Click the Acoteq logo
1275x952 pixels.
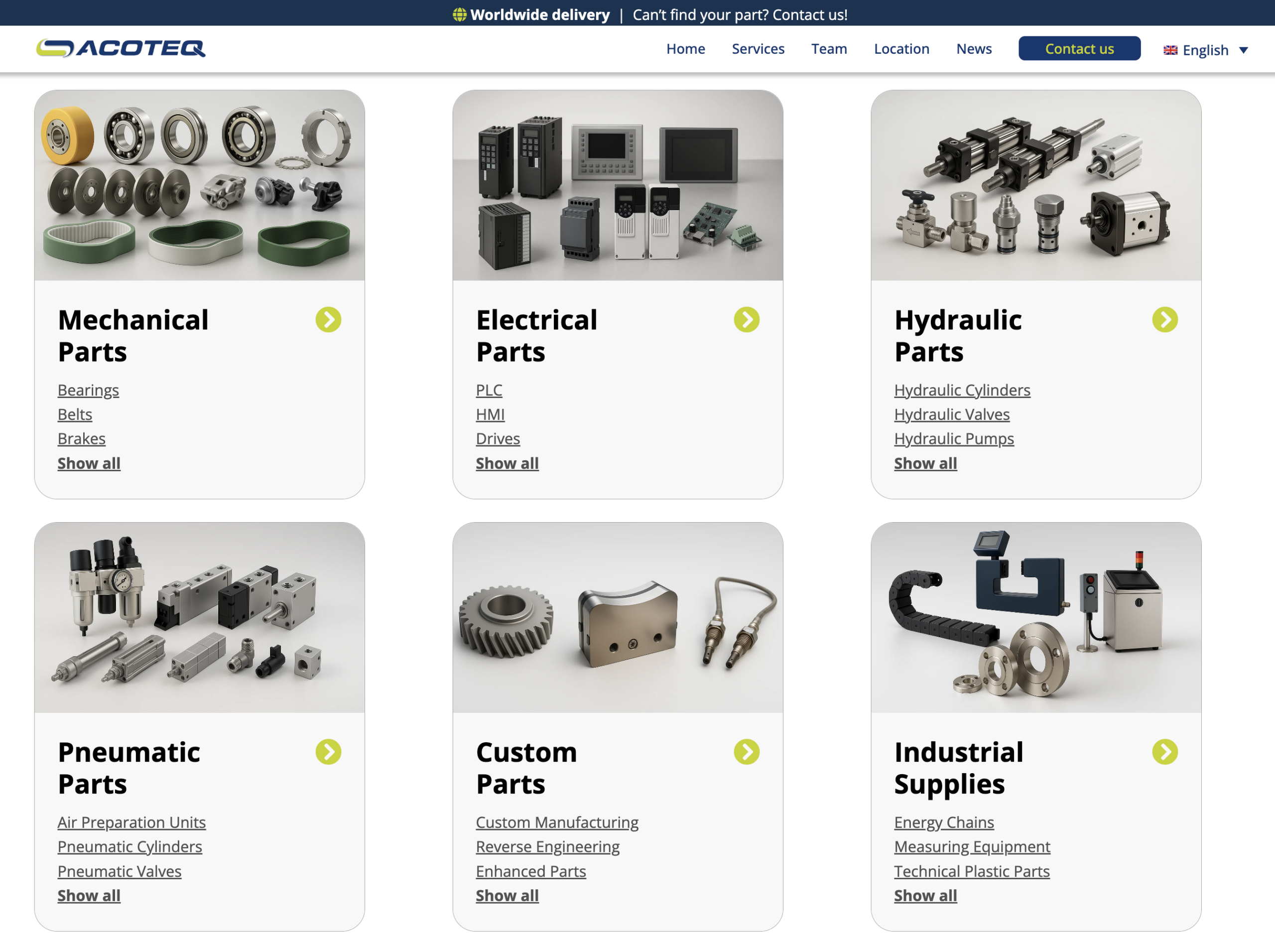coord(121,48)
